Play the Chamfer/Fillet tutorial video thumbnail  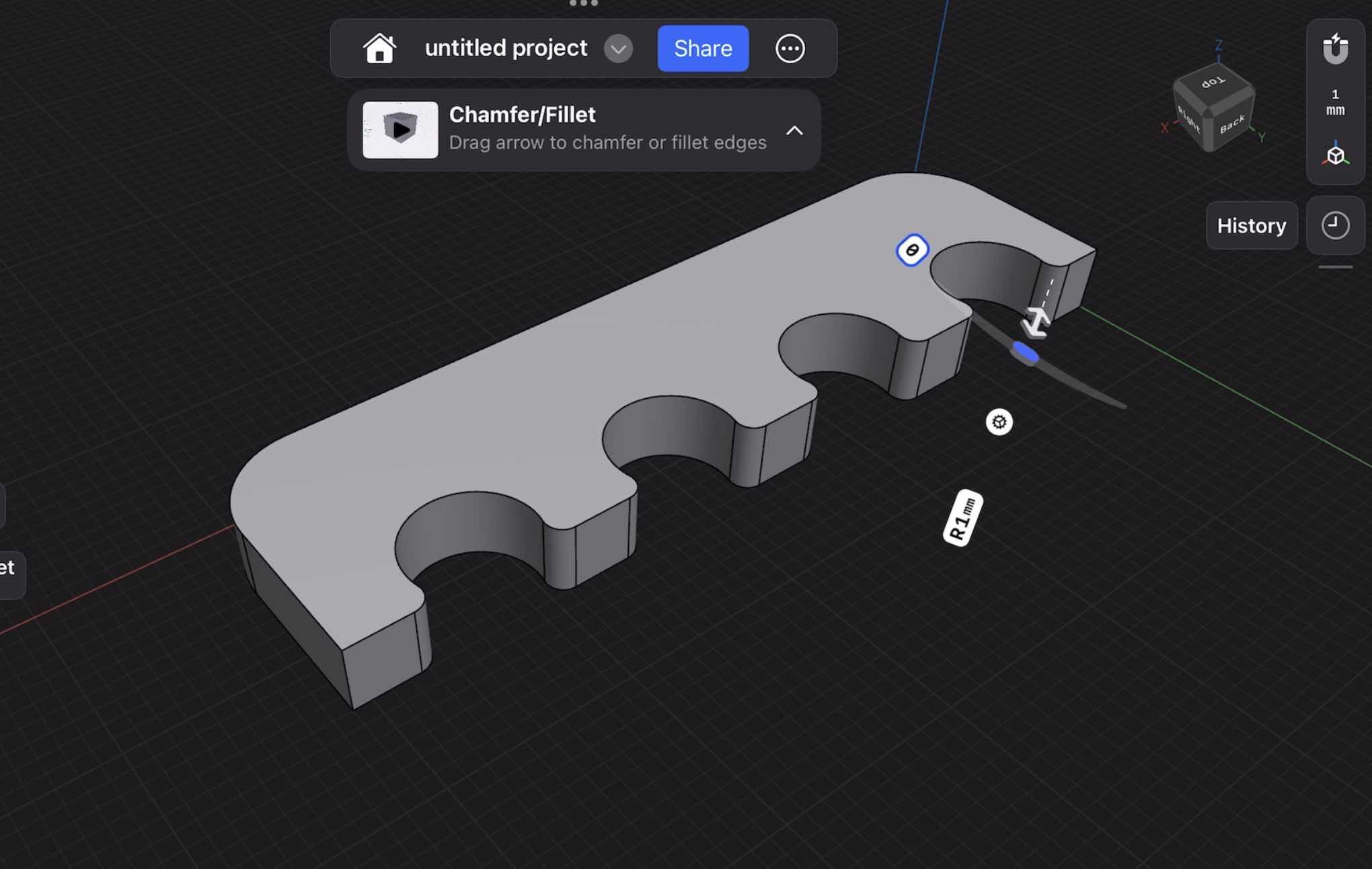[399, 130]
